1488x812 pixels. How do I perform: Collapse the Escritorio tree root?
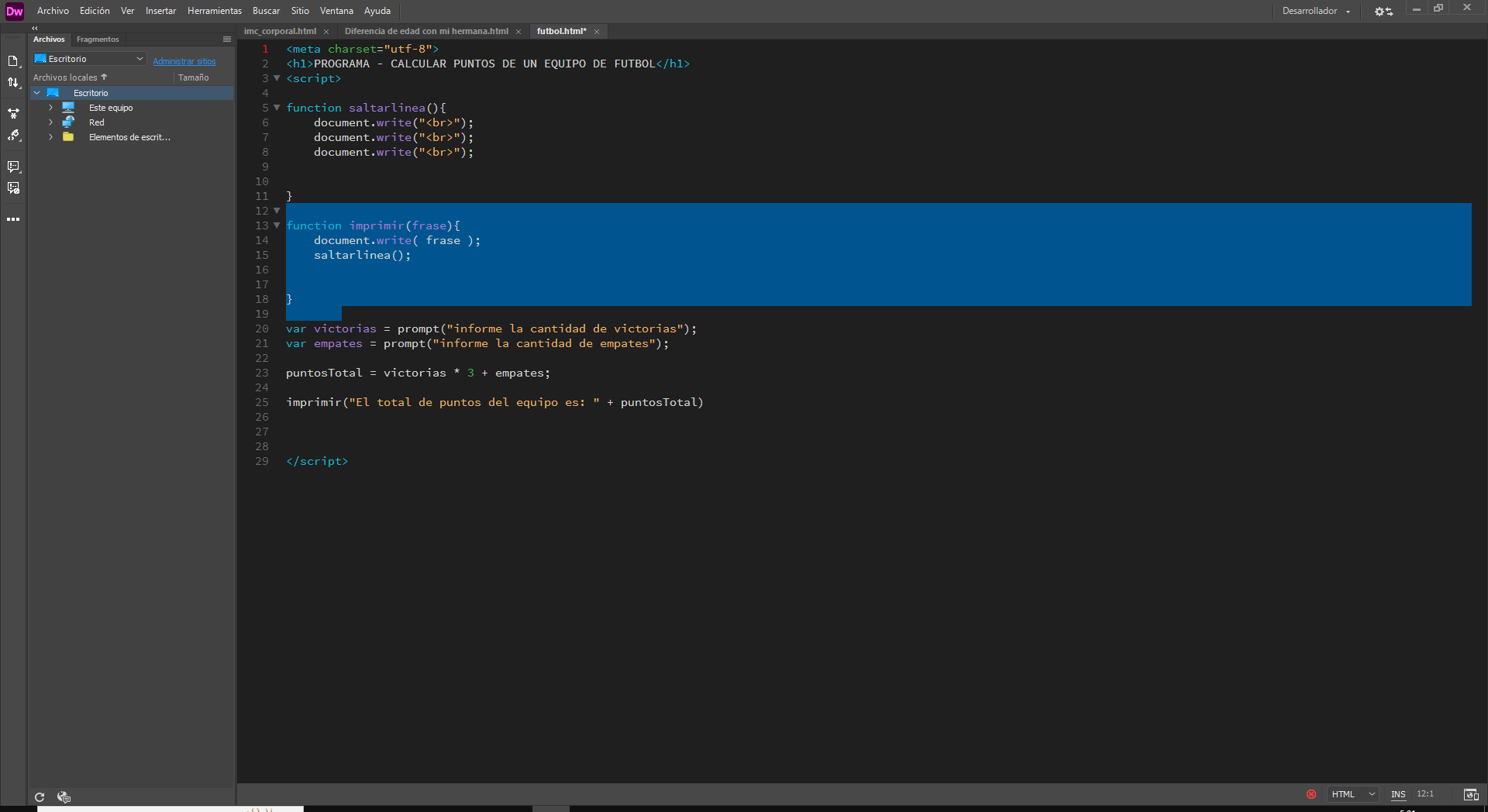[37, 93]
